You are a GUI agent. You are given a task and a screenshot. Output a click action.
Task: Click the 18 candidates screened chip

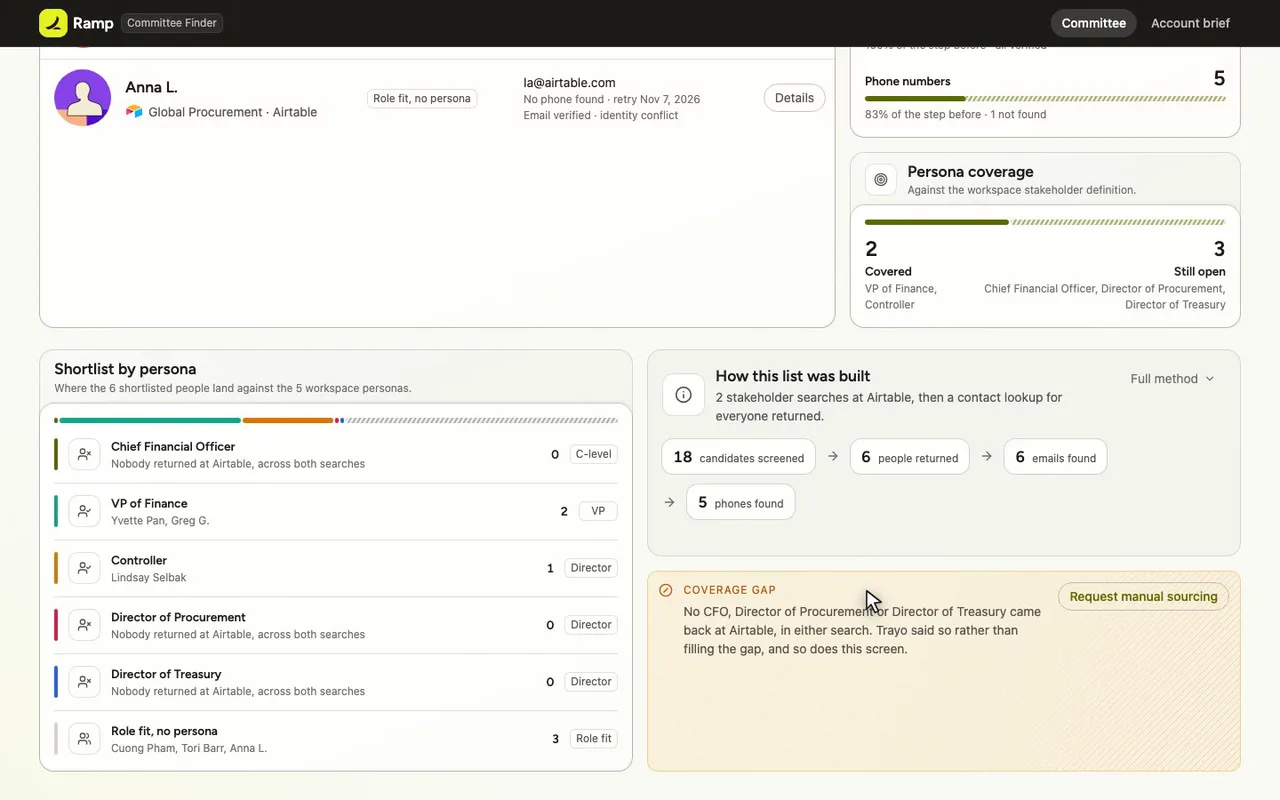(738, 457)
